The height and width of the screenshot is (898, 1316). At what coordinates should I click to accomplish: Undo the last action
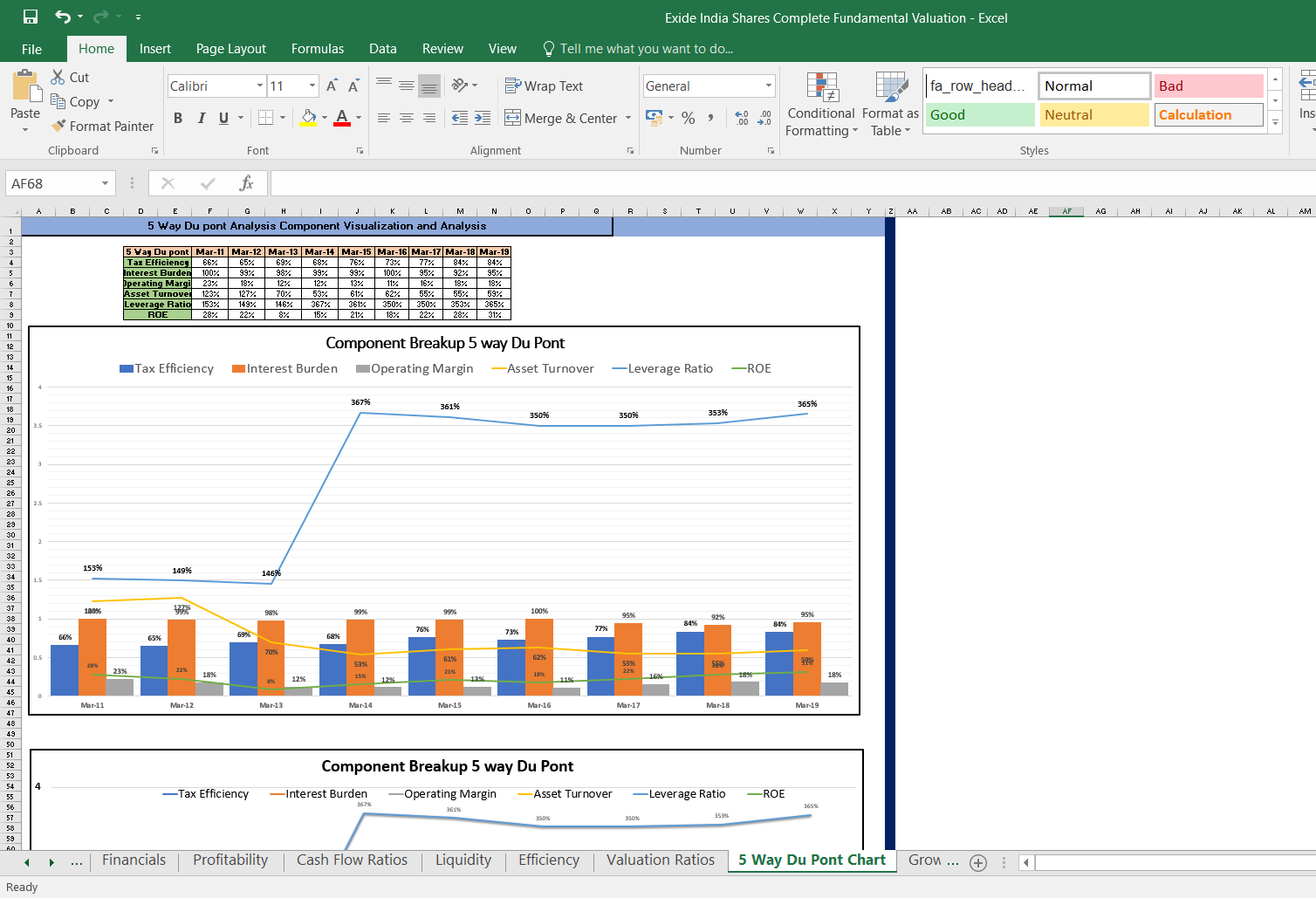63,17
